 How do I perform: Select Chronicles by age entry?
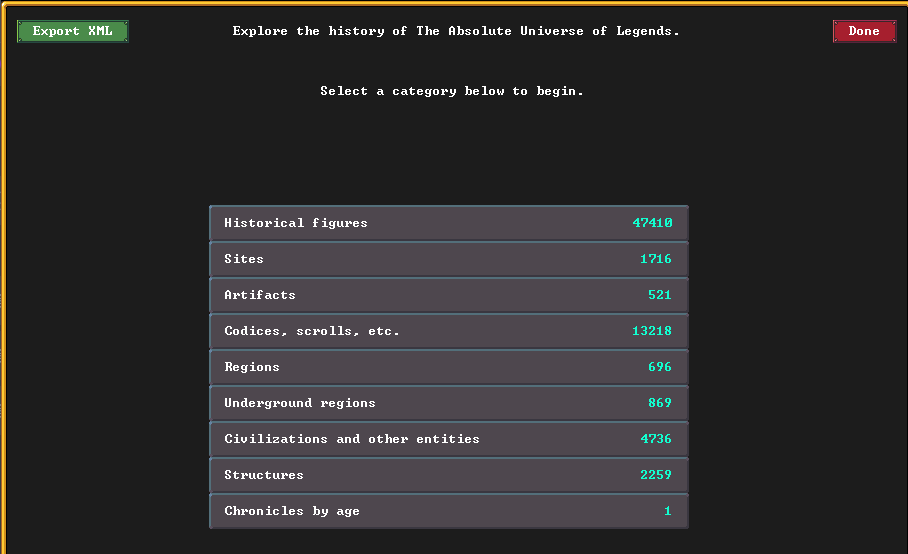pos(449,511)
